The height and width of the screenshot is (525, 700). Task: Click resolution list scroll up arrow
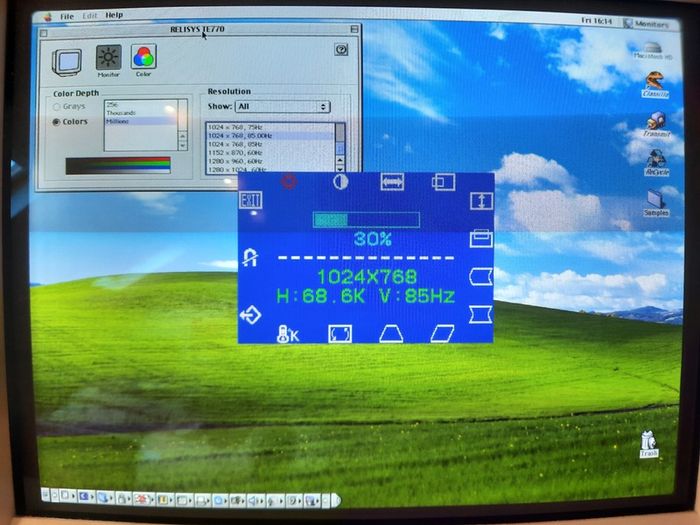point(340,160)
